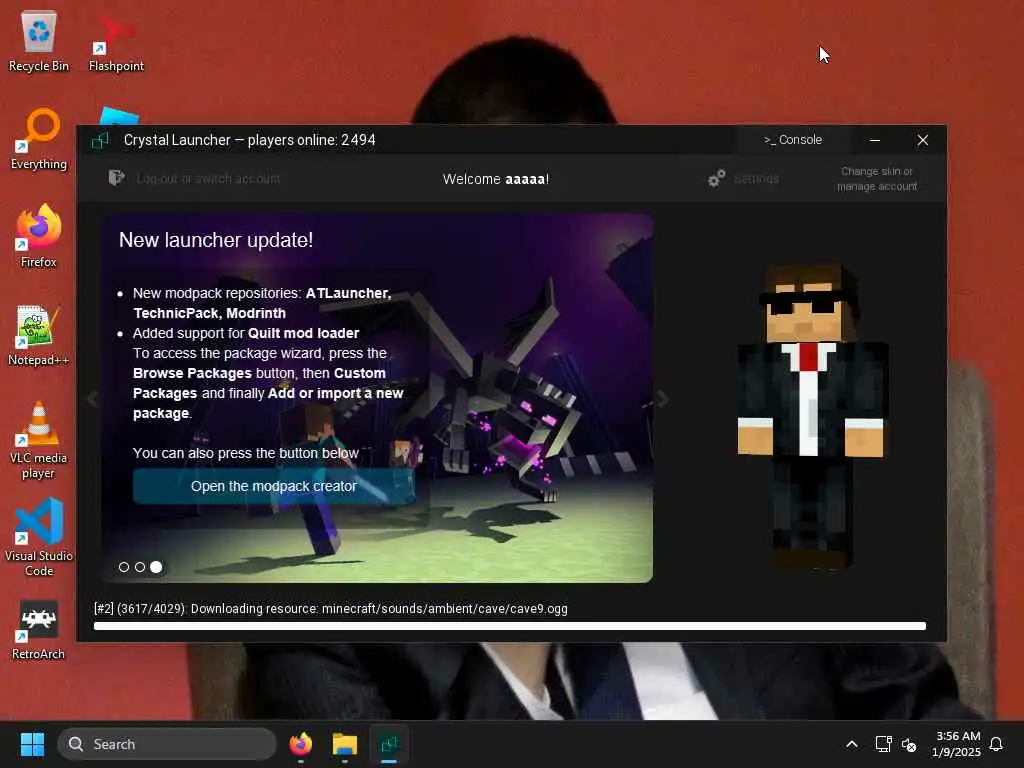Launch Visual Studio Code desktop shortcut
Screen dimensions: 1024x768
click(x=39, y=537)
